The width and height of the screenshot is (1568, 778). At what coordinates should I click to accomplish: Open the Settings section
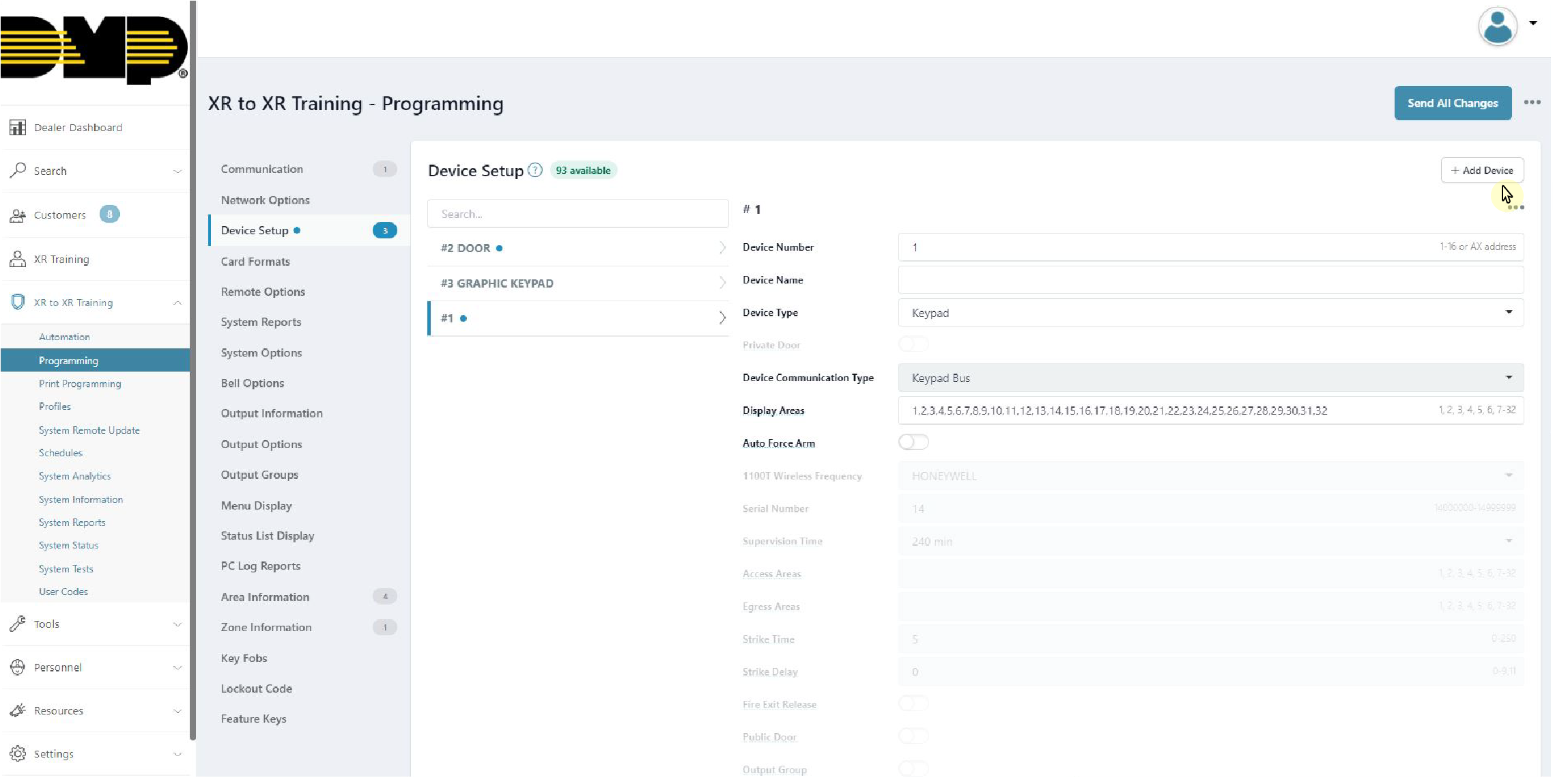pos(55,753)
